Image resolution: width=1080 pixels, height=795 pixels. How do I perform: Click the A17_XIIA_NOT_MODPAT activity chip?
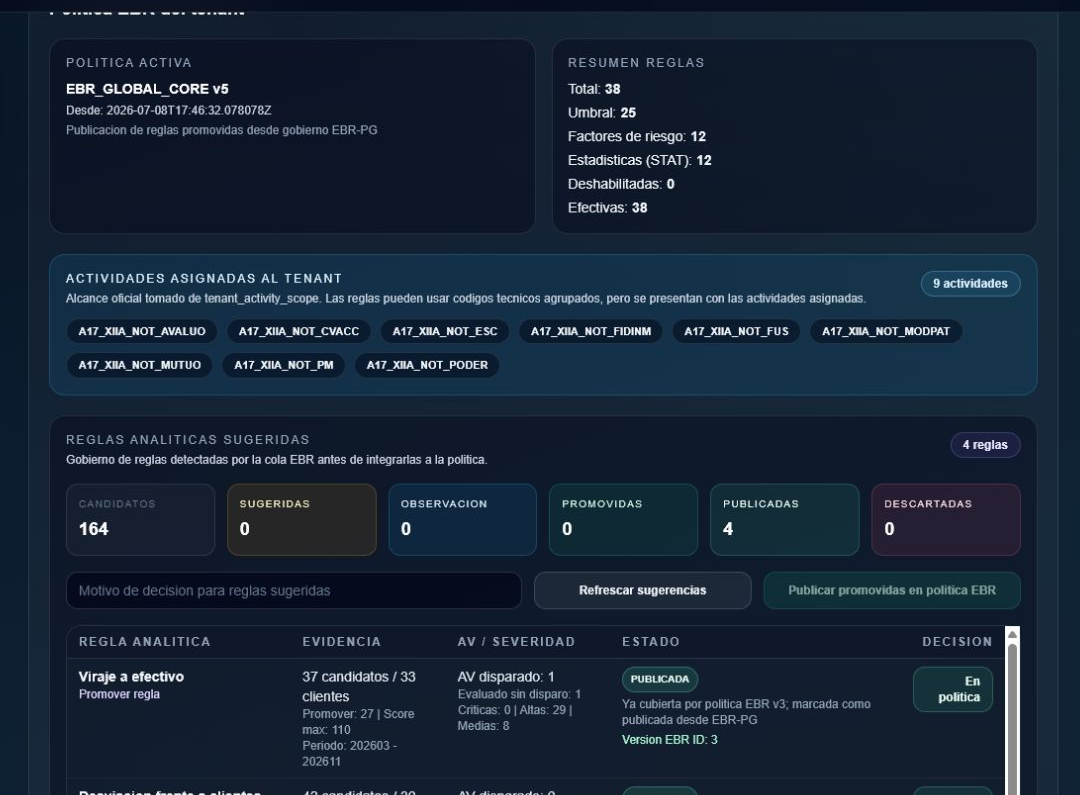(x=886, y=331)
